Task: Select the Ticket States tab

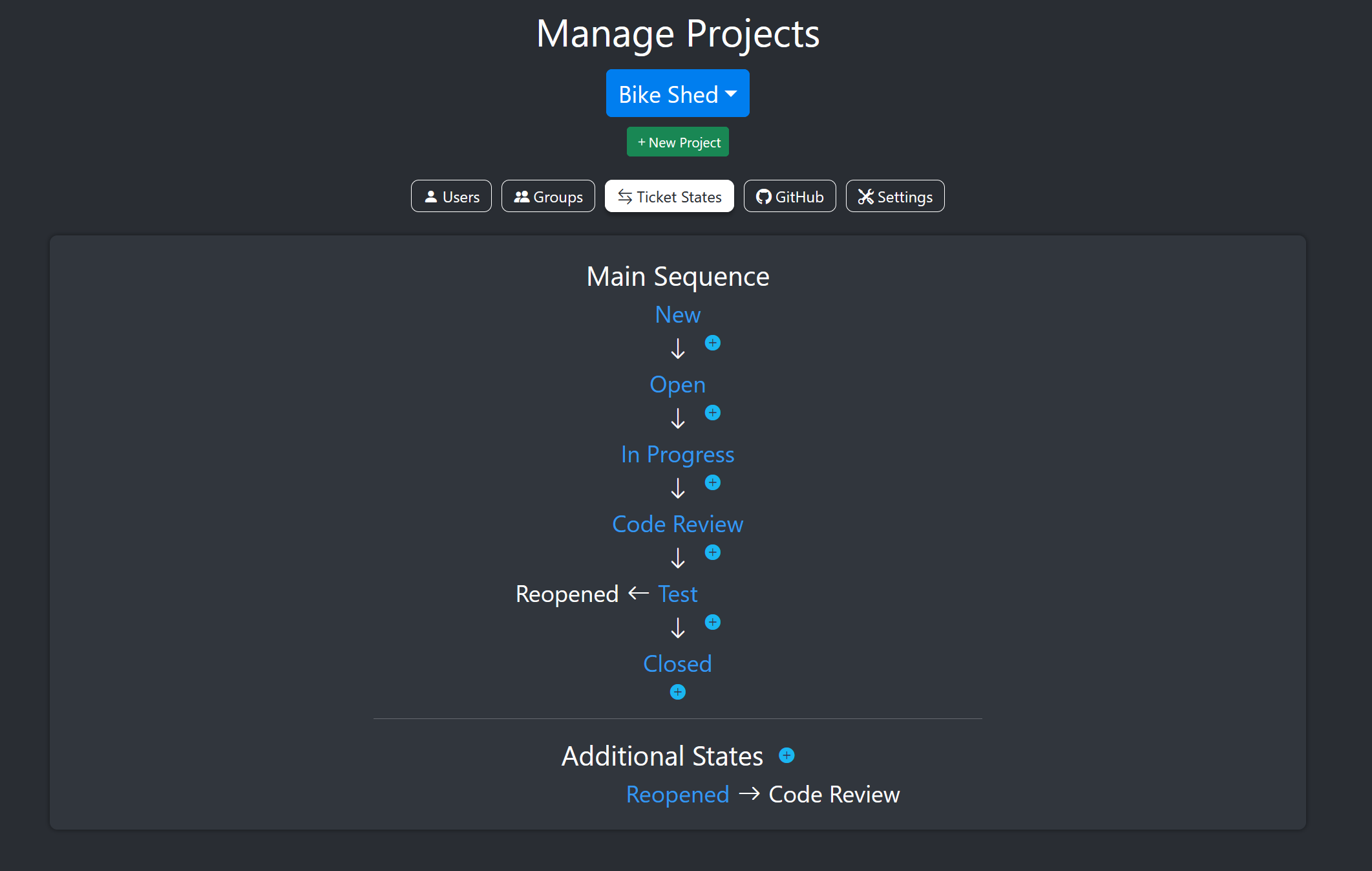Action: pyautogui.click(x=669, y=197)
